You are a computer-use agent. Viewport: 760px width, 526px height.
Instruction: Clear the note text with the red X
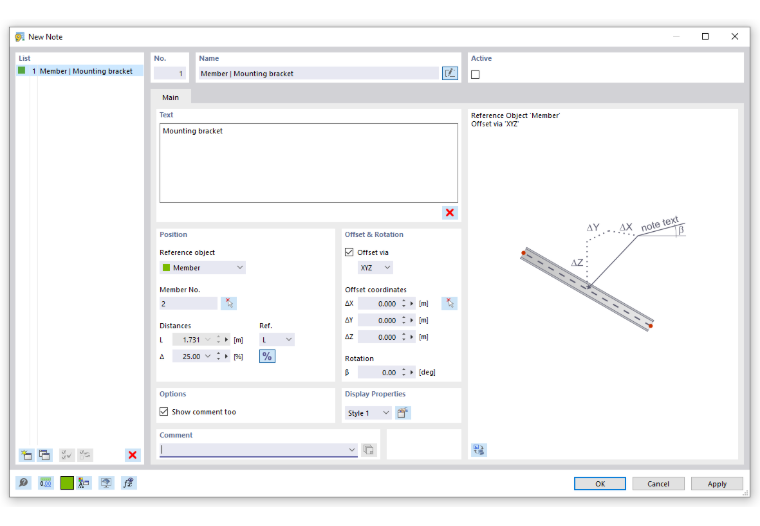point(449,212)
